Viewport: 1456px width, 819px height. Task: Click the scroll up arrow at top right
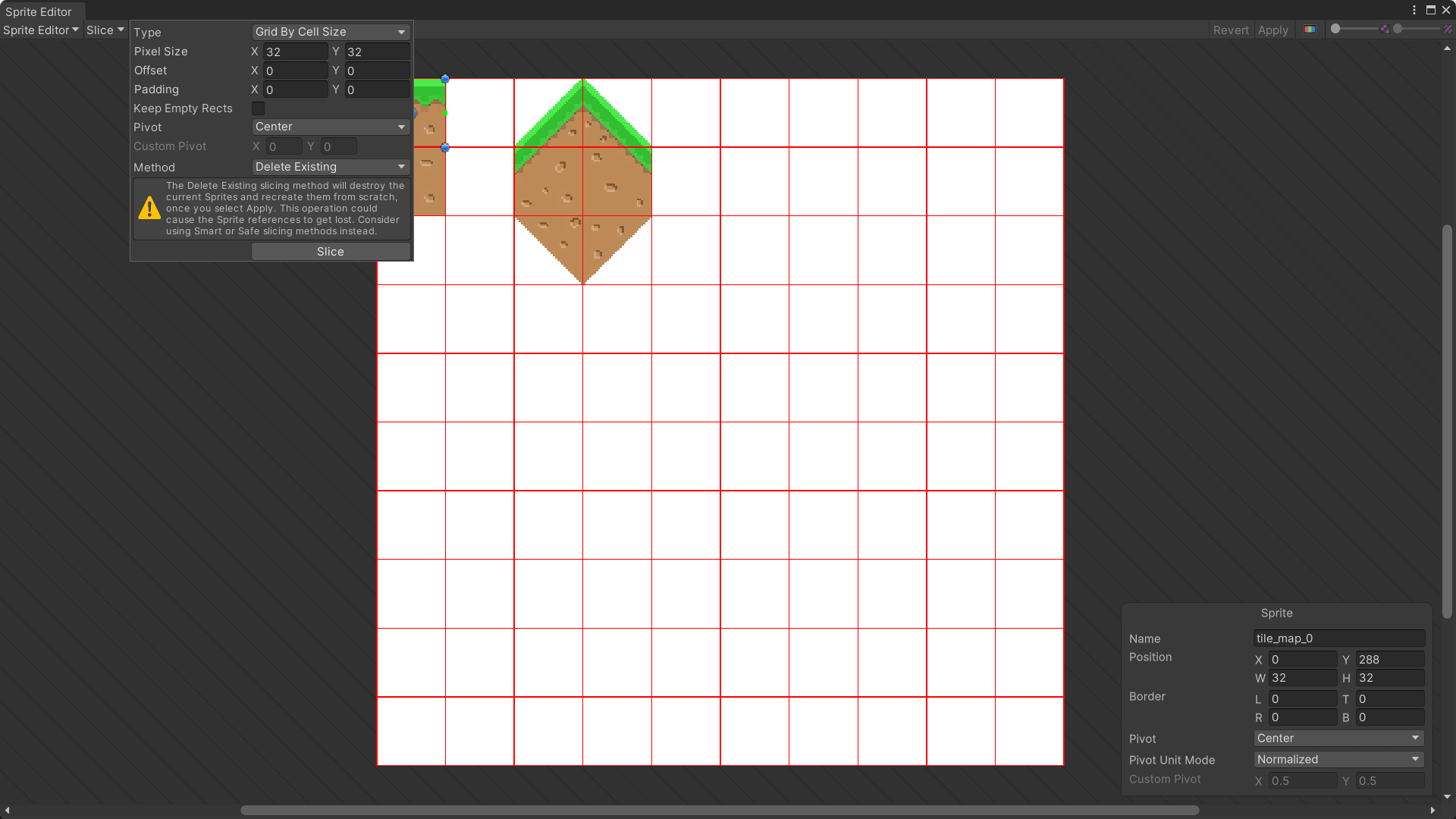pos(1447,49)
